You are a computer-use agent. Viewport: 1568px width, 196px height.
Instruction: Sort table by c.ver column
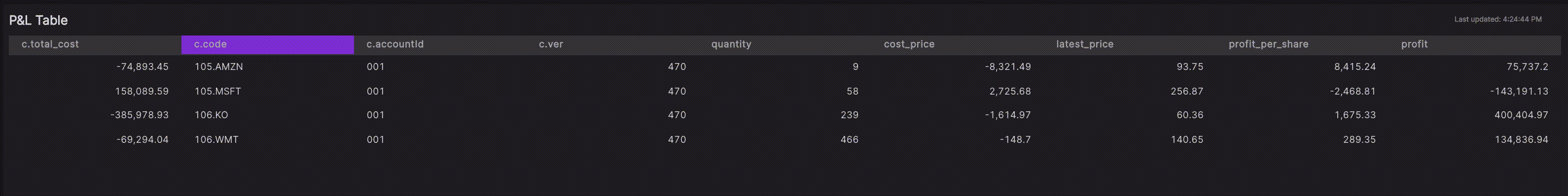pos(612,44)
